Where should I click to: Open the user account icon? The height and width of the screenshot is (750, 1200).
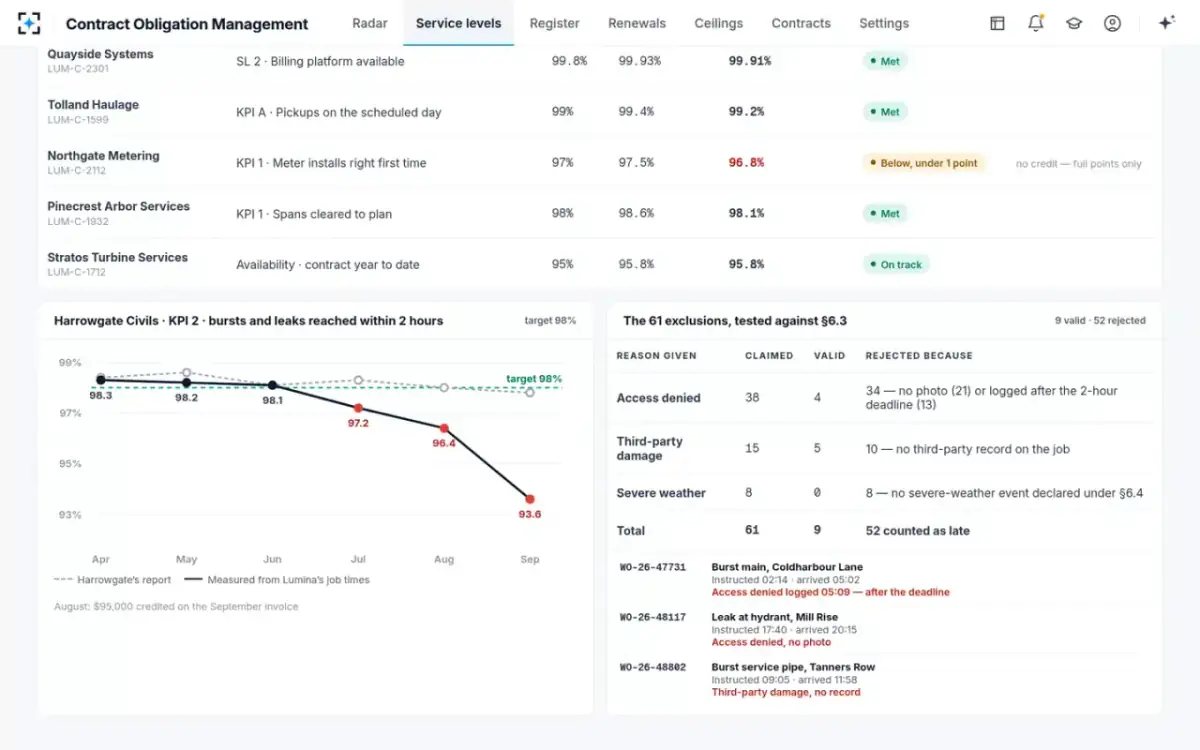[x=1112, y=23]
